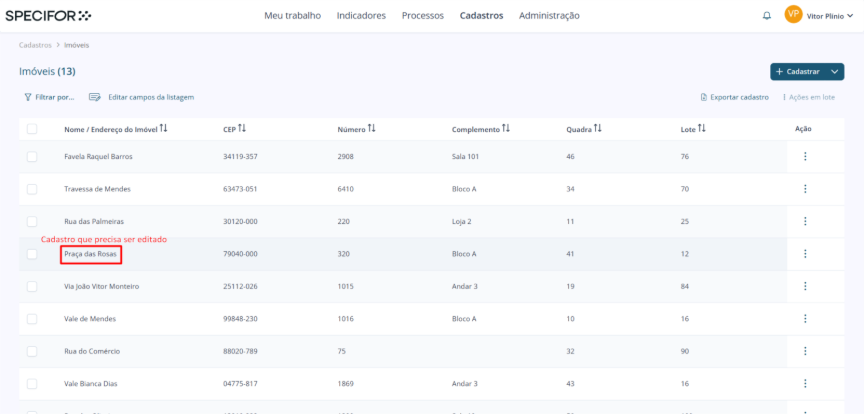The height and width of the screenshot is (414, 864).
Task: Click Complemento Loja 2 cell
Action: click(462, 222)
